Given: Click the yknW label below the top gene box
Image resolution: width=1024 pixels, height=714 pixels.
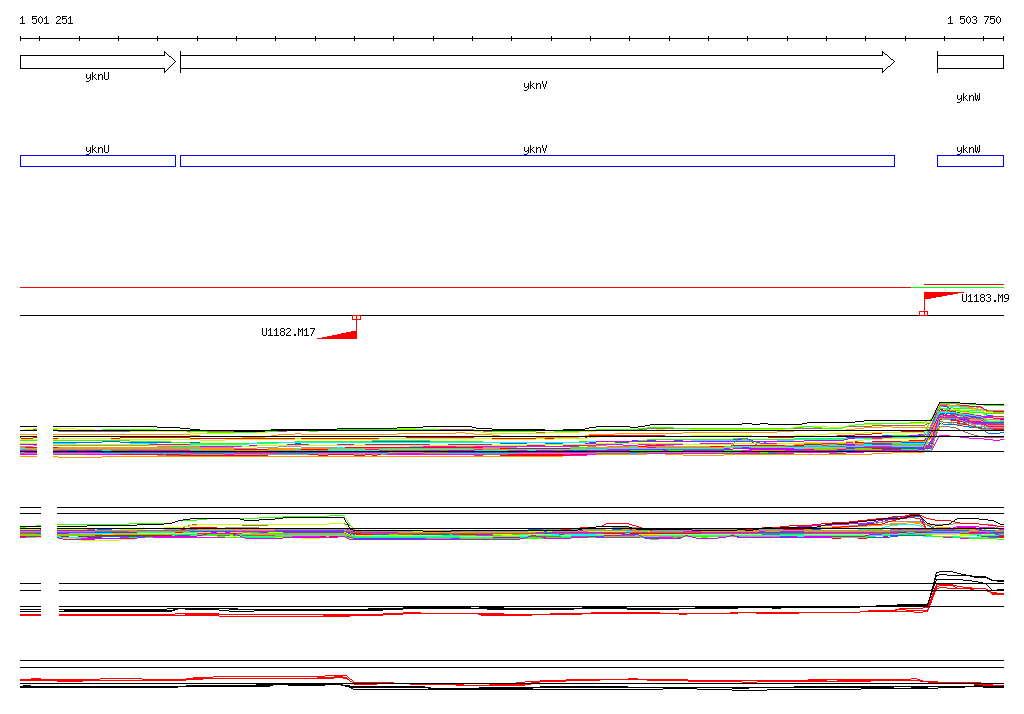Looking at the screenshot, I should (x=968, y=98).
